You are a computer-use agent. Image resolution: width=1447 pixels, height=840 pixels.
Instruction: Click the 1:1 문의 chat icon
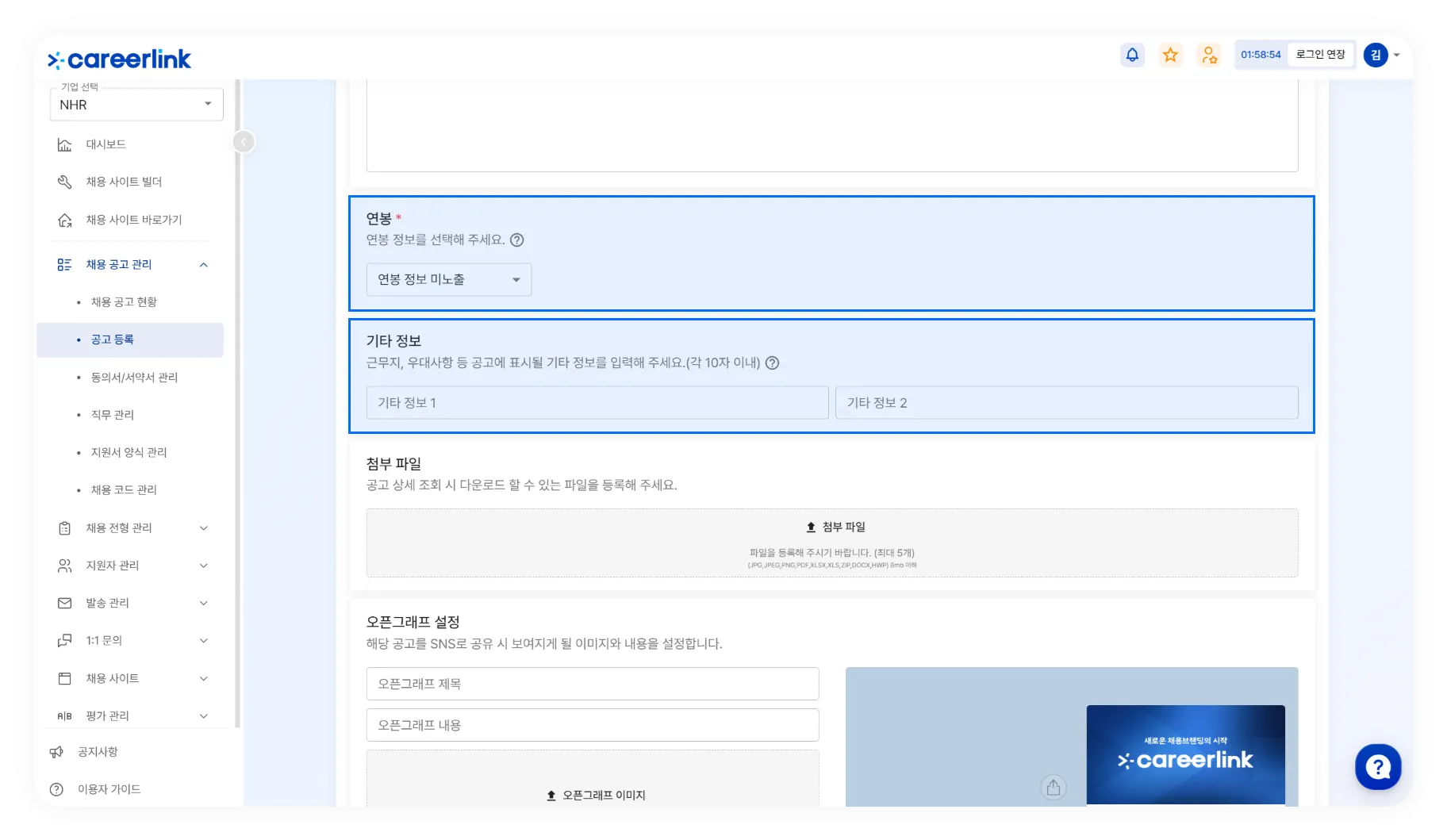[x=65, y=641]
